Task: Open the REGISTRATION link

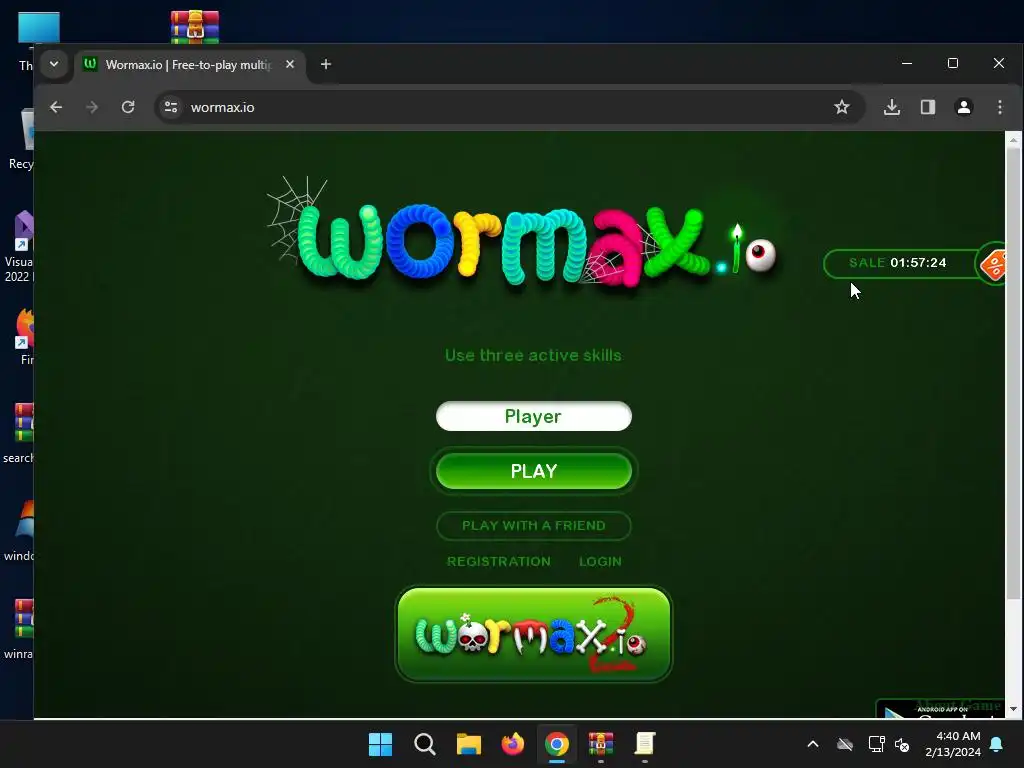Action: [x=498, y=562]
